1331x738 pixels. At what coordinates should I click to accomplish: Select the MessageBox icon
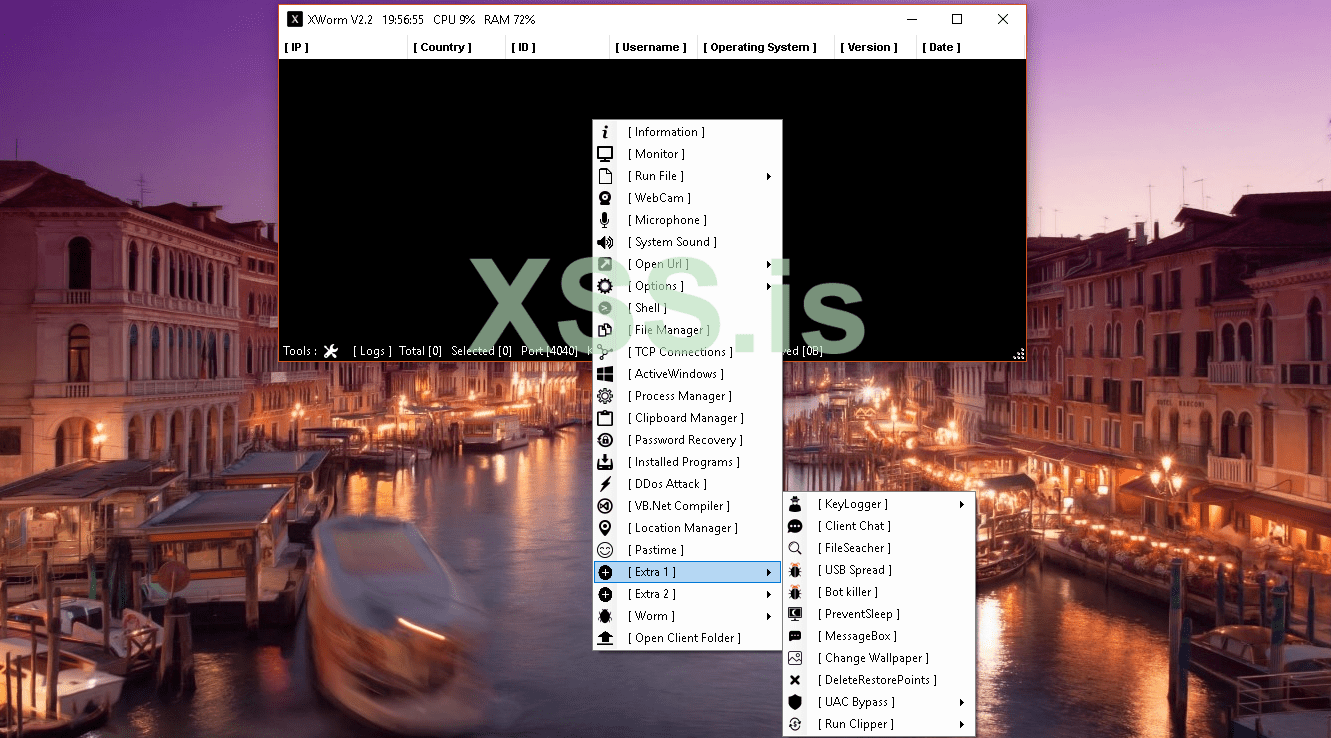click(x=795, y=636)
